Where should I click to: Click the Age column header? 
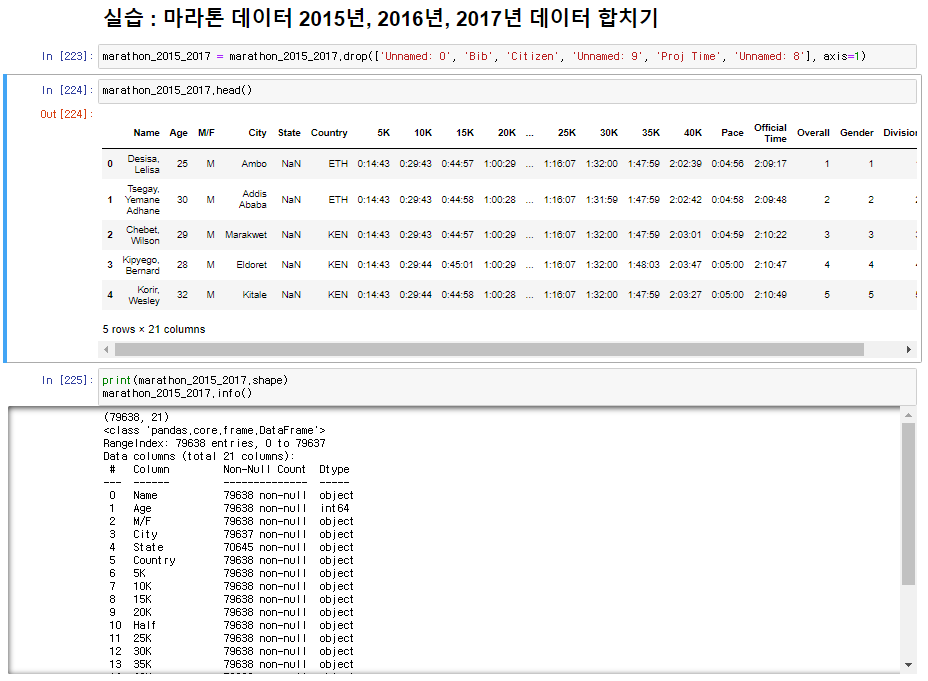click(x=178, y=133)
